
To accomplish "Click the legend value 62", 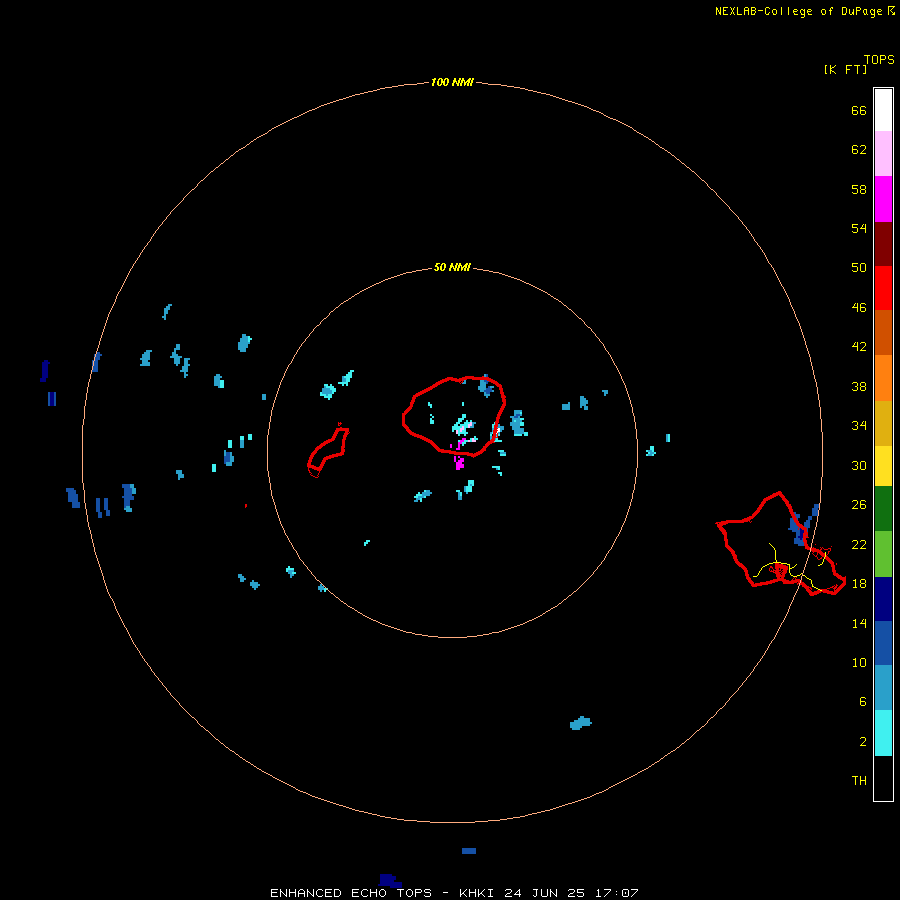I will pyautogui.click(x=859, y=150).
